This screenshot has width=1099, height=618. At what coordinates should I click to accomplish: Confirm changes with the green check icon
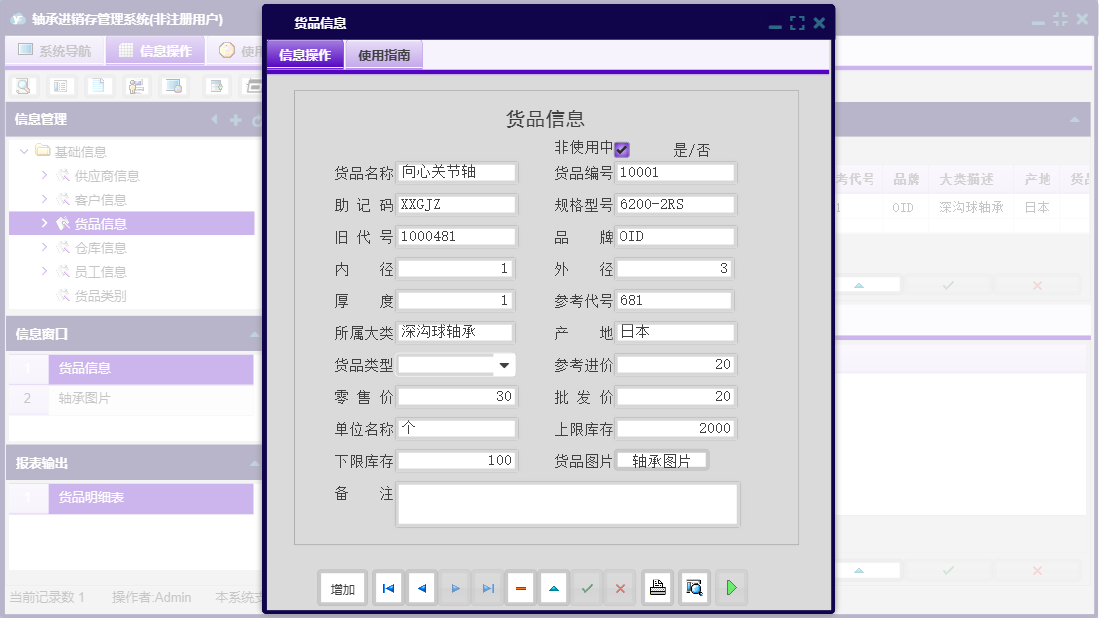[587, 588]
